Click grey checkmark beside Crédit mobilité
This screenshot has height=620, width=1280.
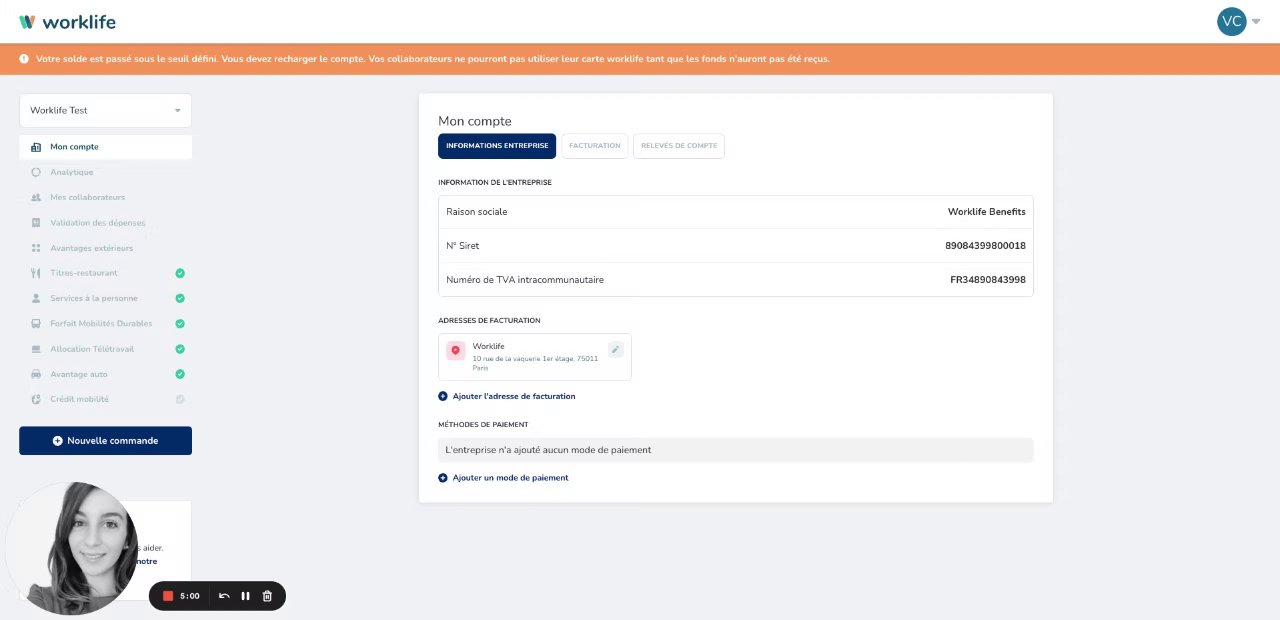pos(180,399)
